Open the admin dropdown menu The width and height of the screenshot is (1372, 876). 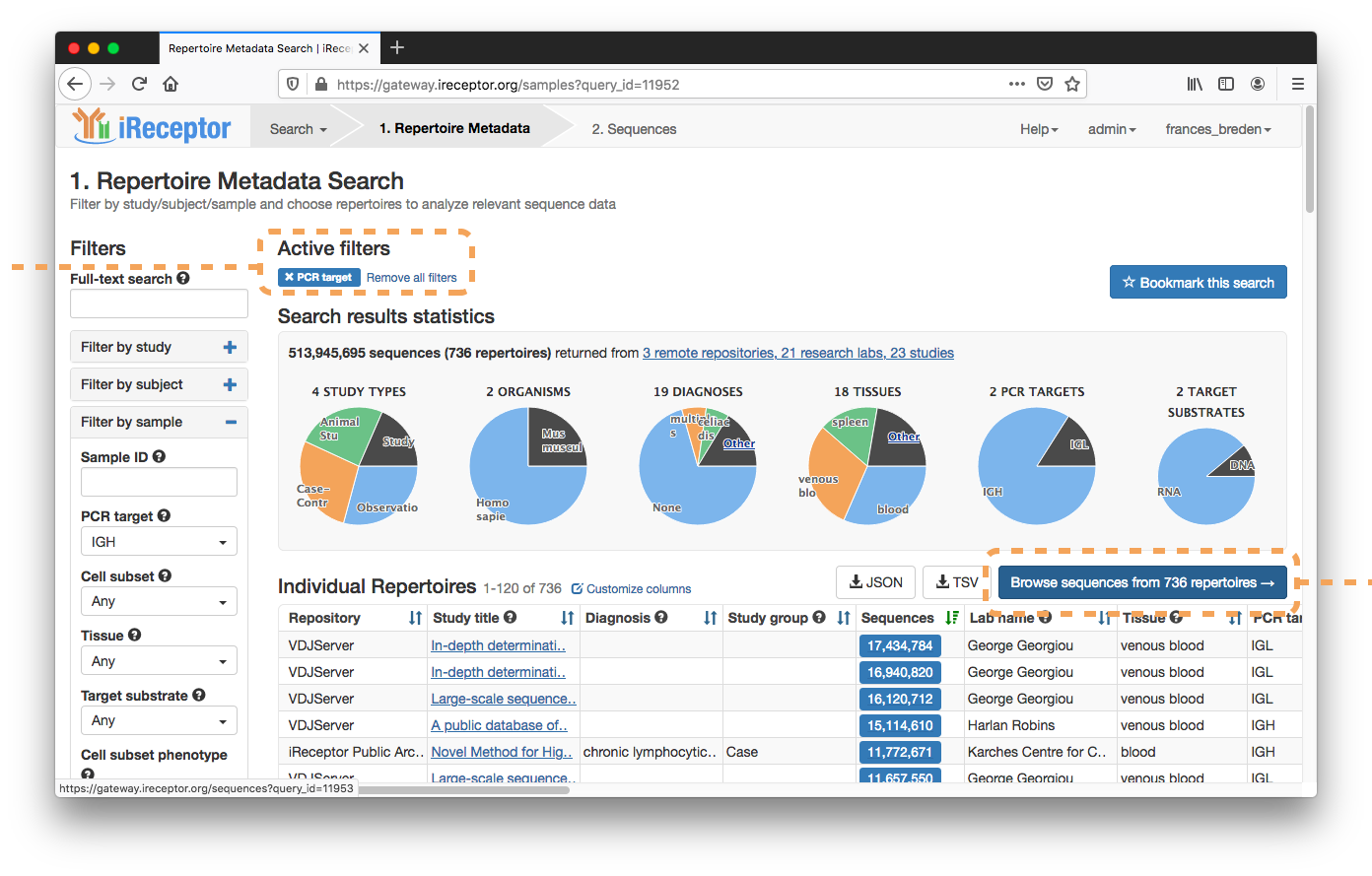1112,129
